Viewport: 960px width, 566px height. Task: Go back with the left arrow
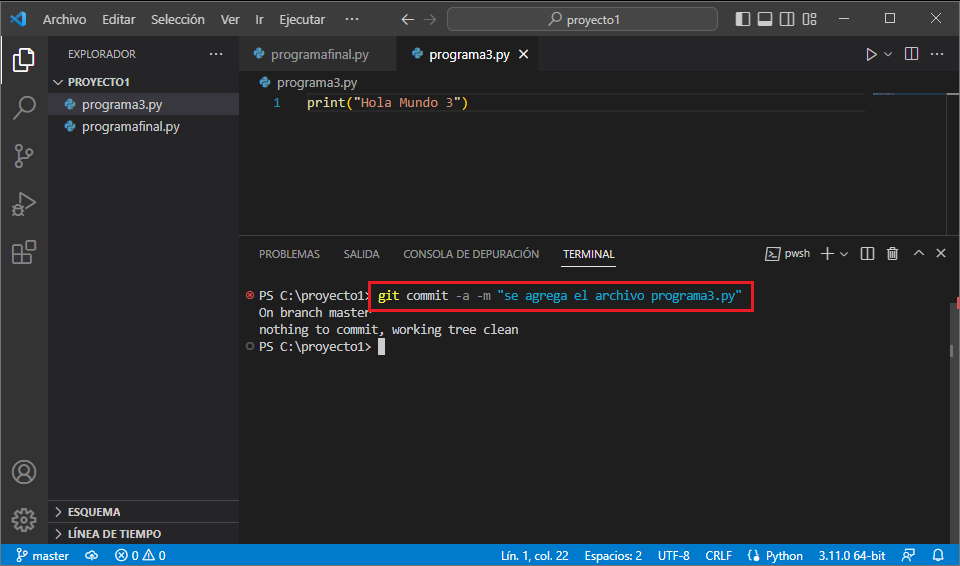click(408, 20)
